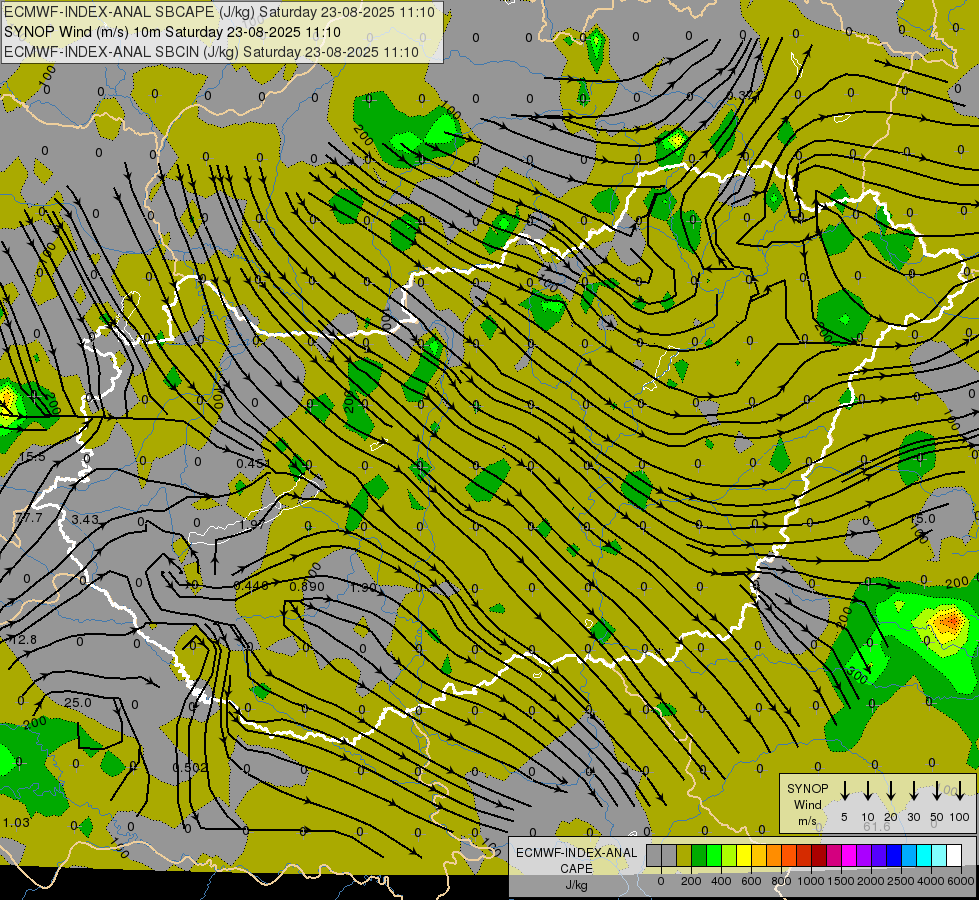The image size is (979, 900).
Task: Select the olive CAPE legend swatch
Action: click(x=684, y=855)
